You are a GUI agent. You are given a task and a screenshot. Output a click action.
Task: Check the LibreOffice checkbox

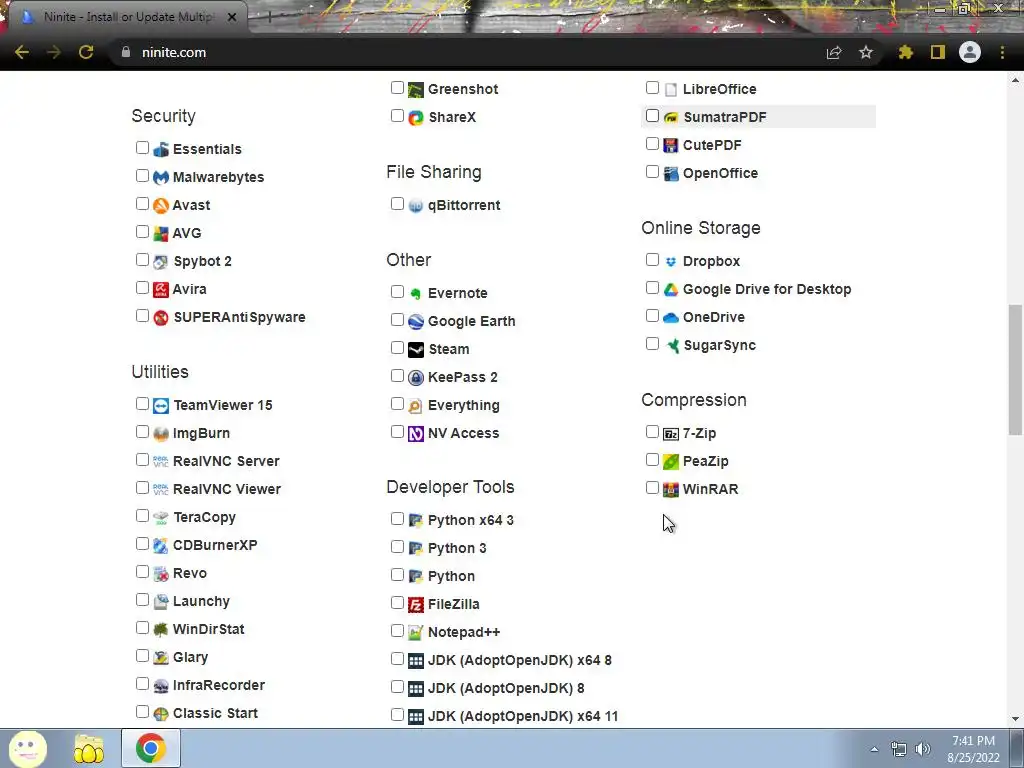[652, 88]
